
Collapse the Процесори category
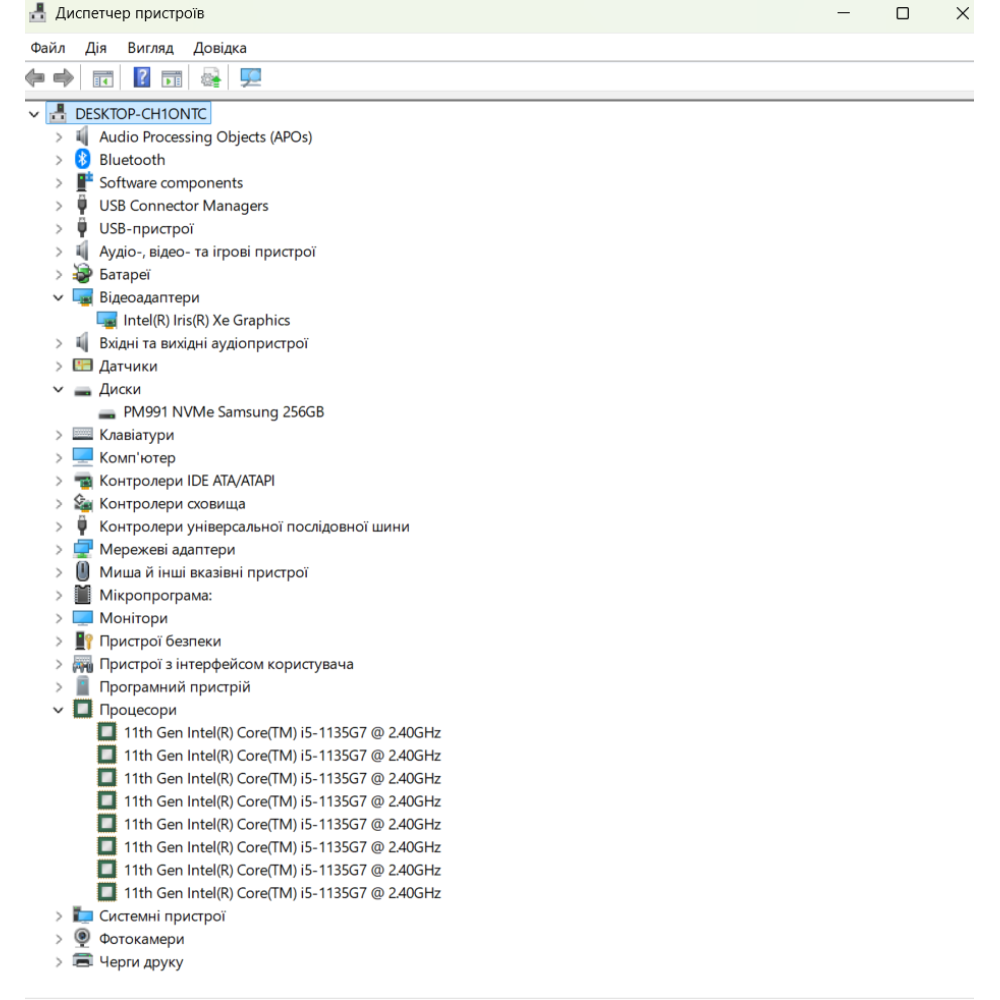[x=59, y=710]
